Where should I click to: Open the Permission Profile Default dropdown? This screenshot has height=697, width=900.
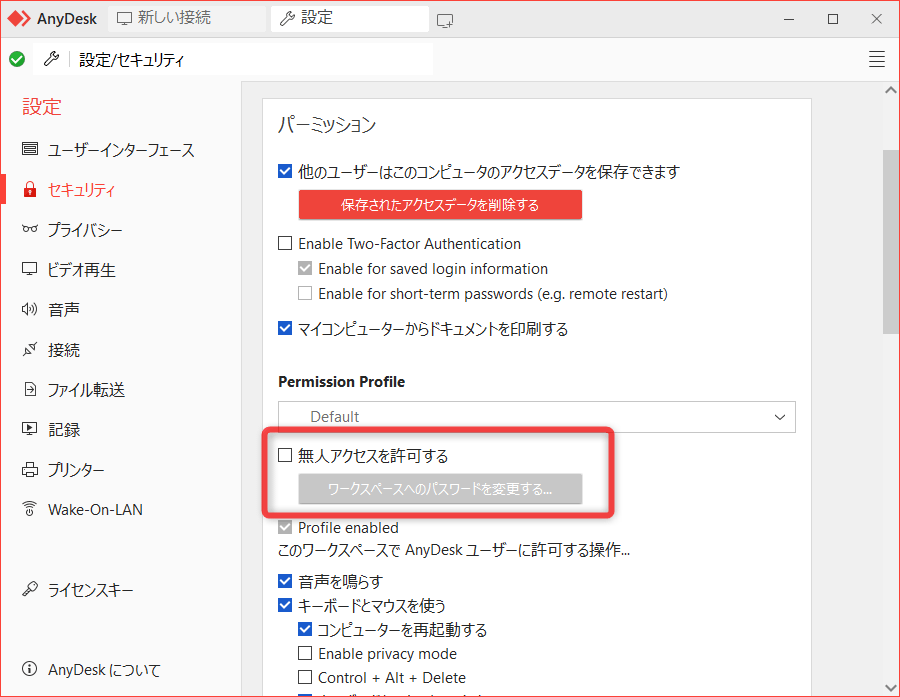click(537, 417)
